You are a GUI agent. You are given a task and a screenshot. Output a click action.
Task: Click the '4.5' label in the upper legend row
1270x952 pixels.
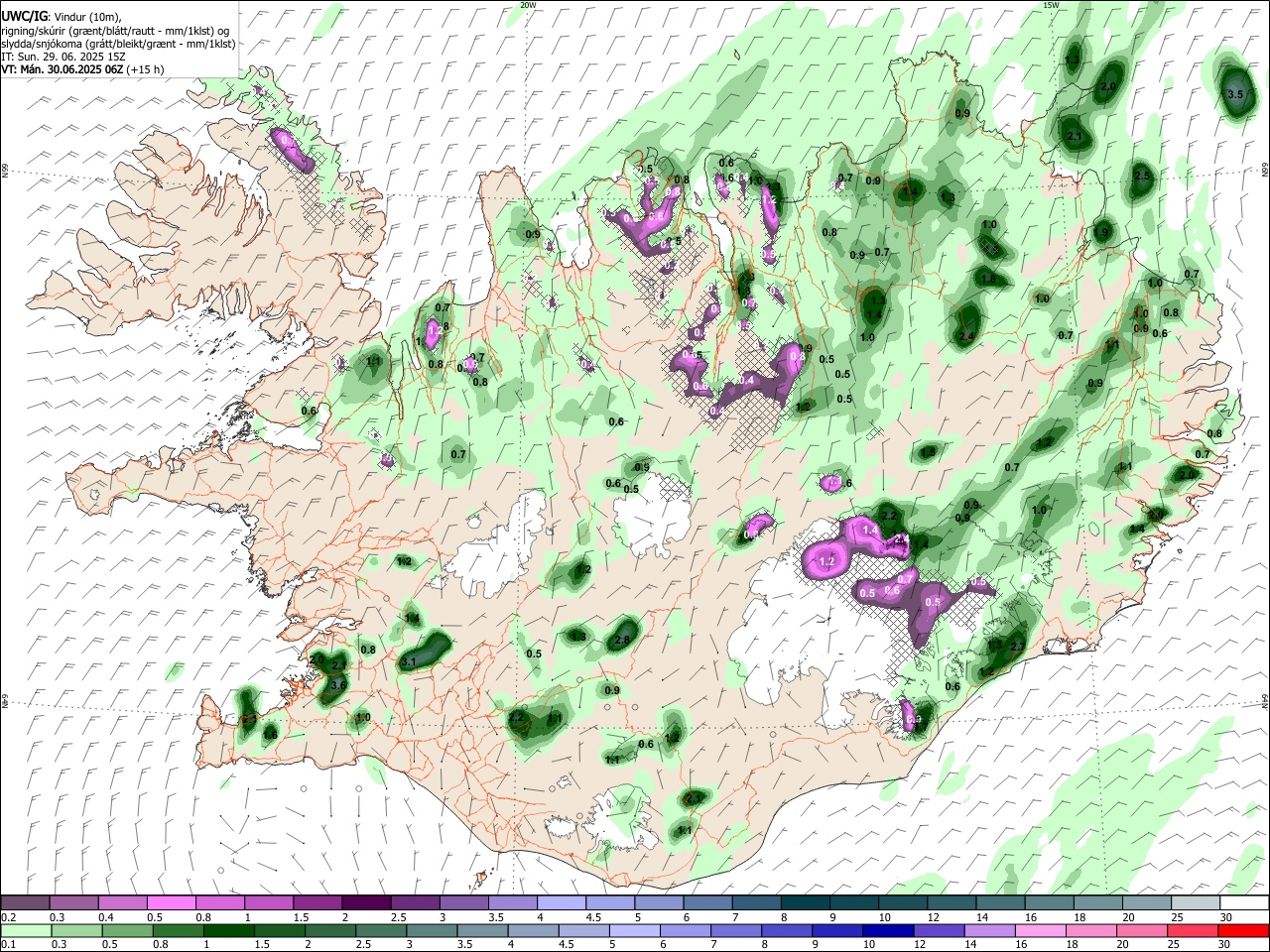[593, 917]
